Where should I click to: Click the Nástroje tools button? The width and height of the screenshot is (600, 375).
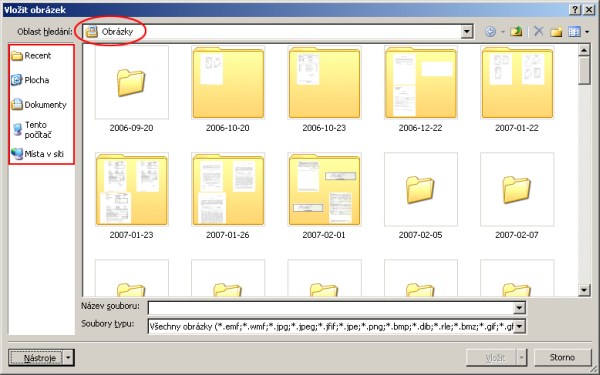(36, 358)
